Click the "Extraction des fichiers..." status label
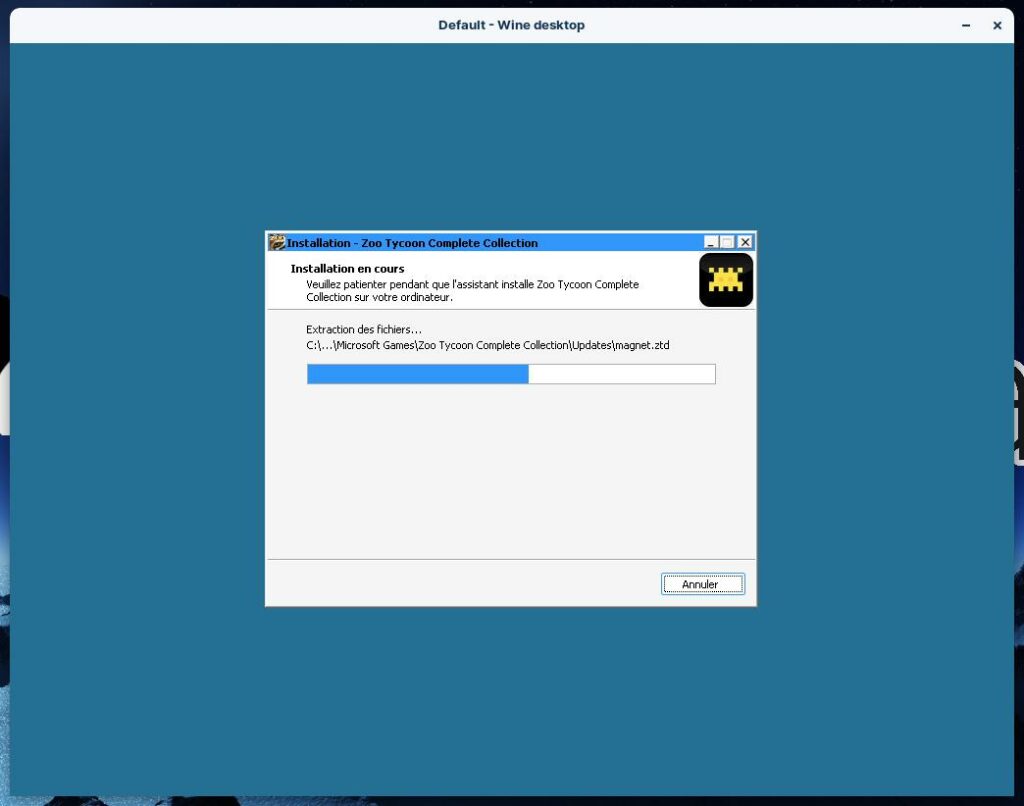The height and width of the screenshot is (806, 1024). click(364, 329)
